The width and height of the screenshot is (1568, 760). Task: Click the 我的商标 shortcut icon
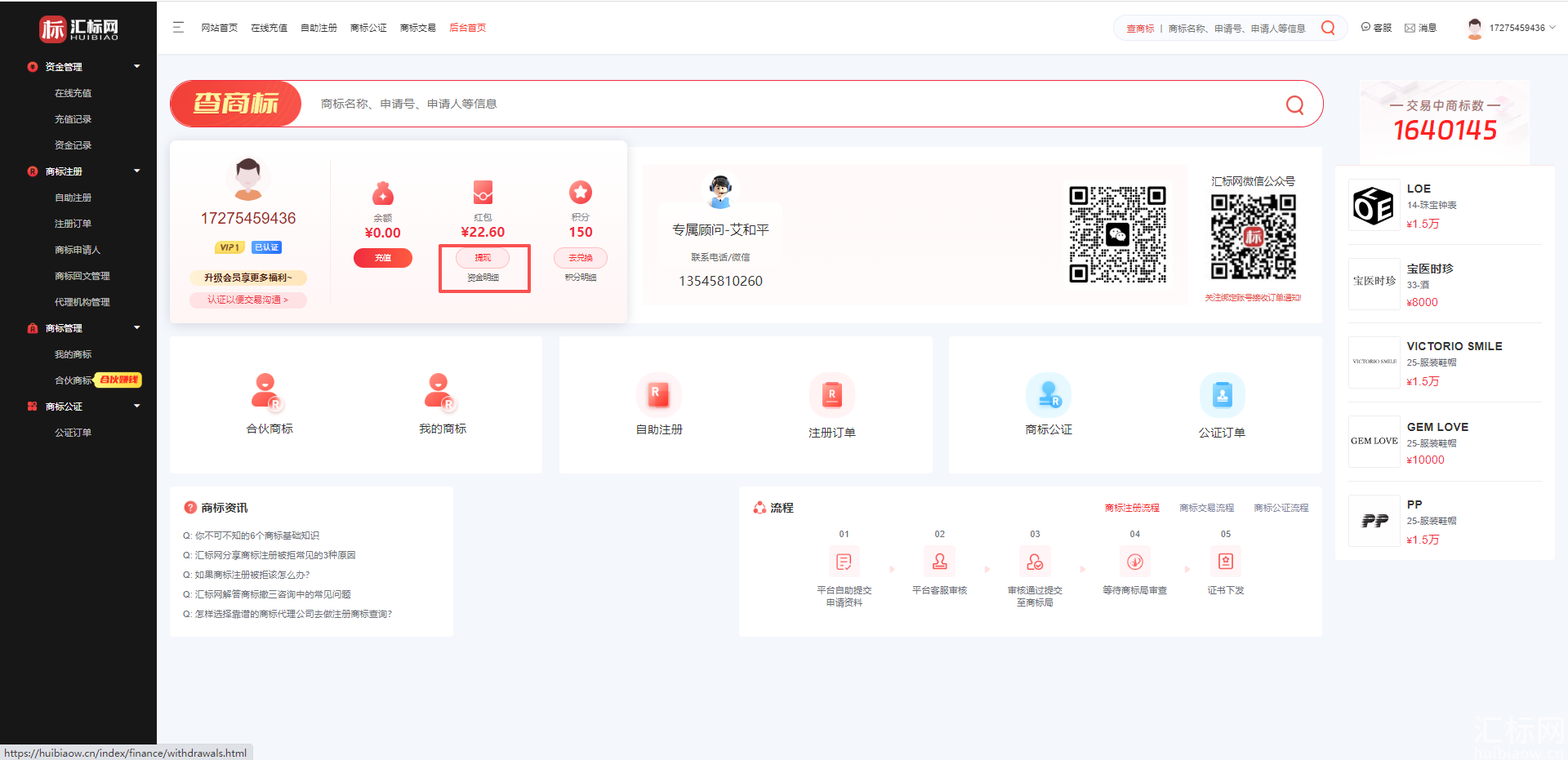439,391
